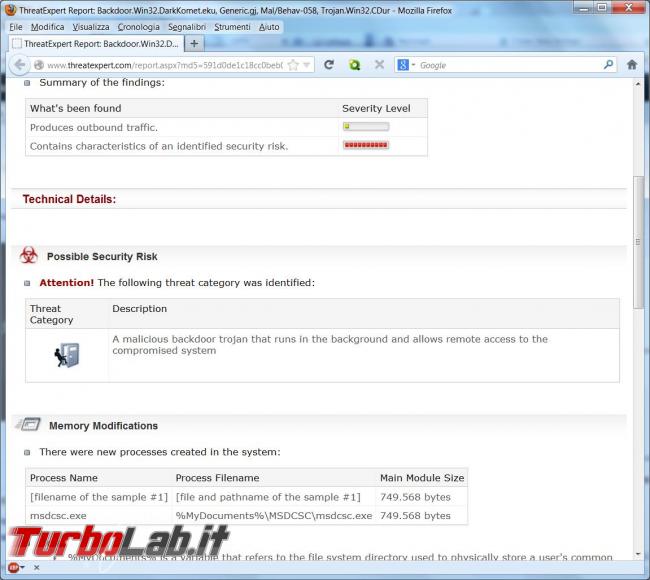This screenshot has height=580, width=650.
Task: Click the biohazard Possible Security Risk icon
Action: 29,255
